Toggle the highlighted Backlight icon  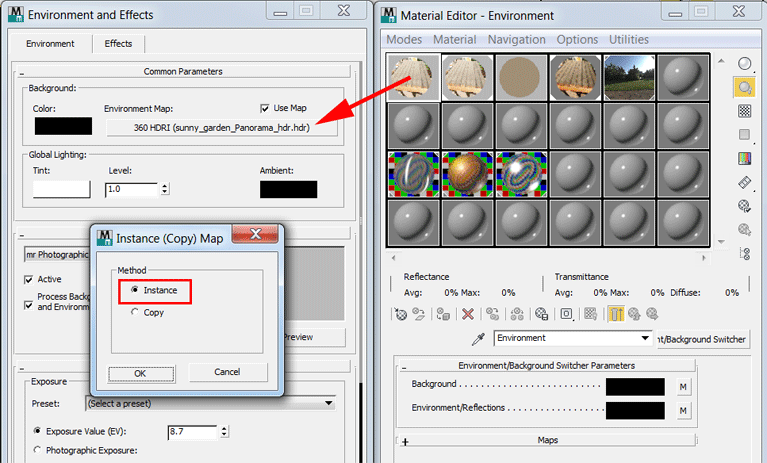click(744, 87)
